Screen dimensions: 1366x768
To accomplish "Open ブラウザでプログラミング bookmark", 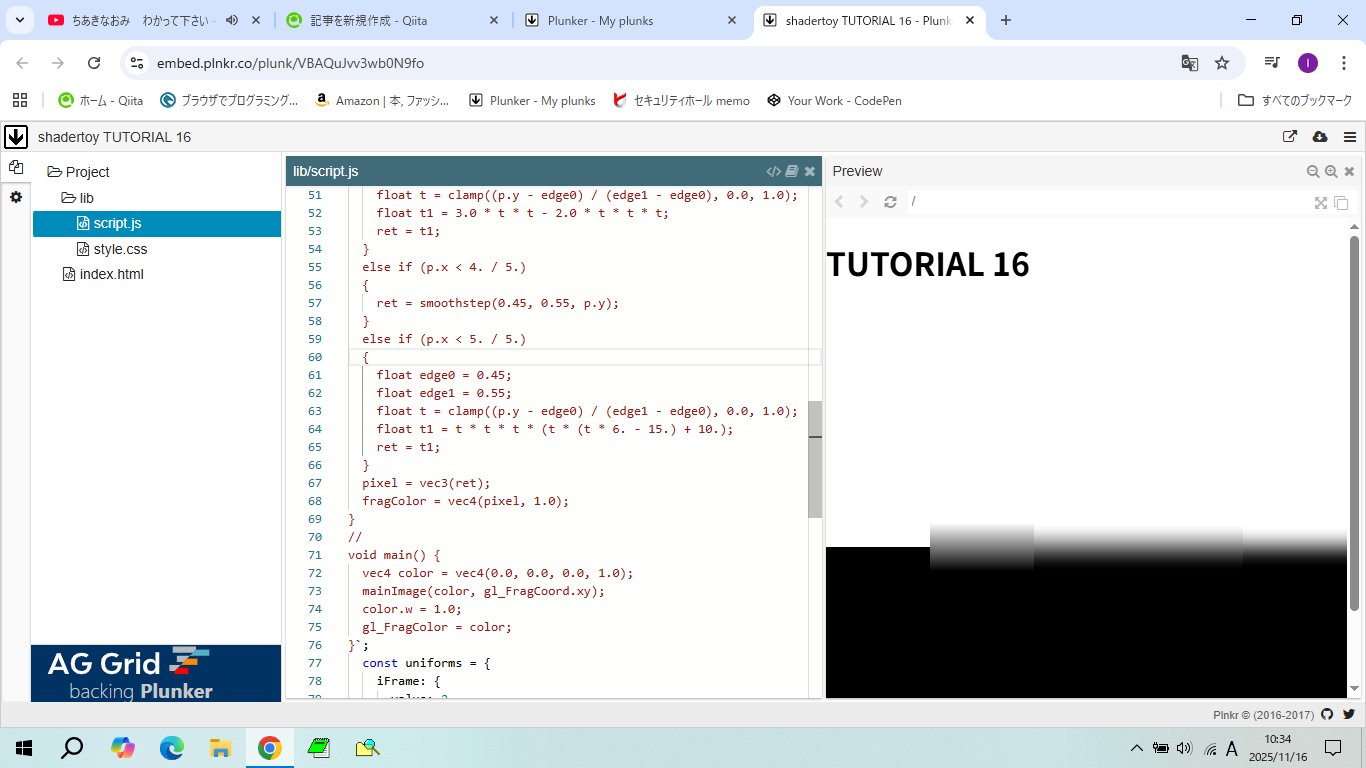I will point(229,100).
